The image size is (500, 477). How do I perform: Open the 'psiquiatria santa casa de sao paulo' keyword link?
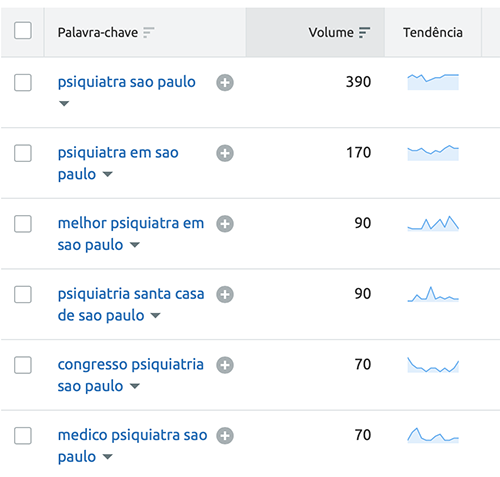pyautogui.click(x=131, y=305)
